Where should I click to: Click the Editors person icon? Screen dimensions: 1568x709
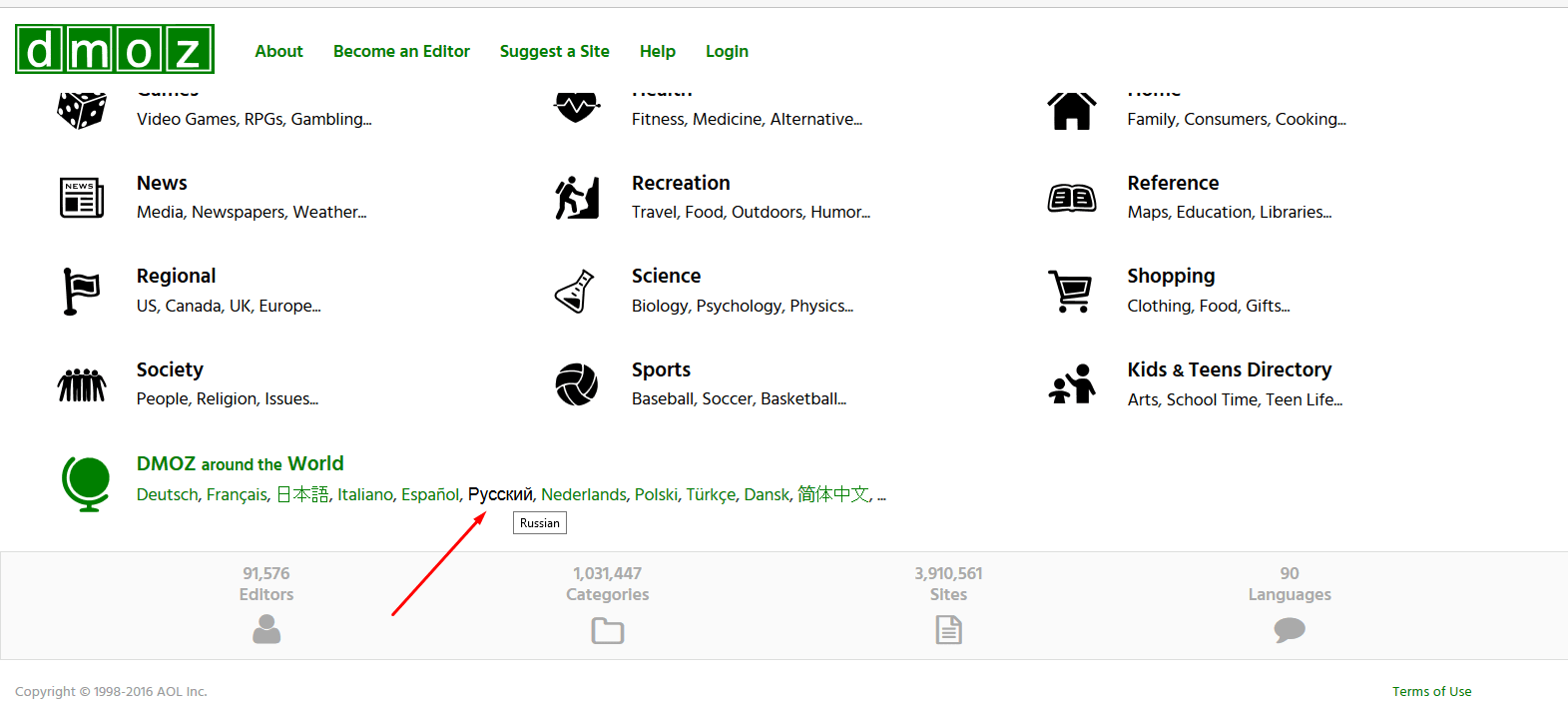pos(266,629)
